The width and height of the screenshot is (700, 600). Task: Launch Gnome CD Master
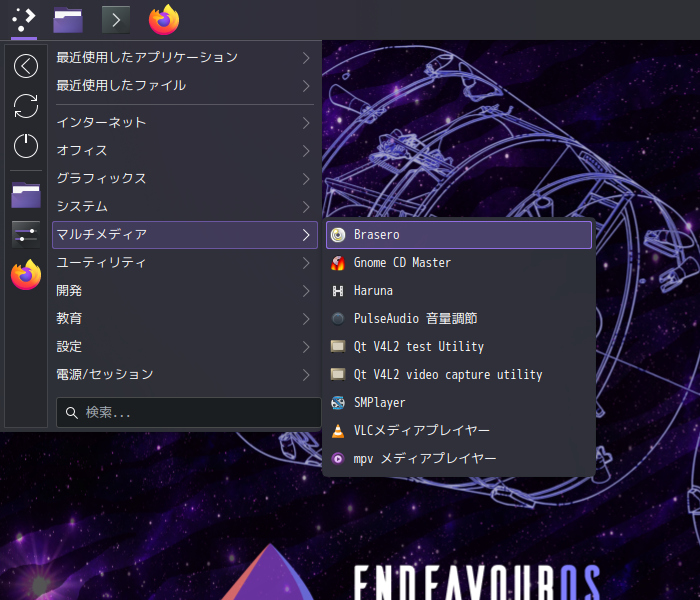[459, 263]
